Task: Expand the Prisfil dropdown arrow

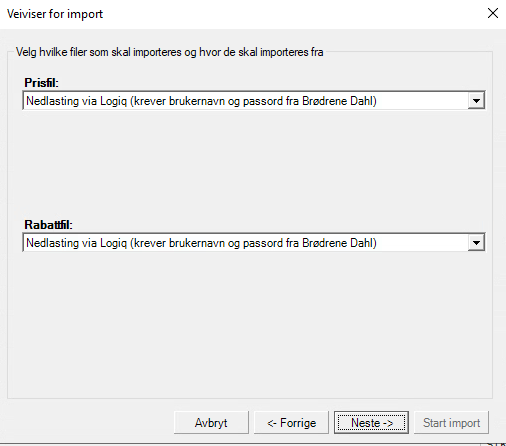Action: [476, 100]
